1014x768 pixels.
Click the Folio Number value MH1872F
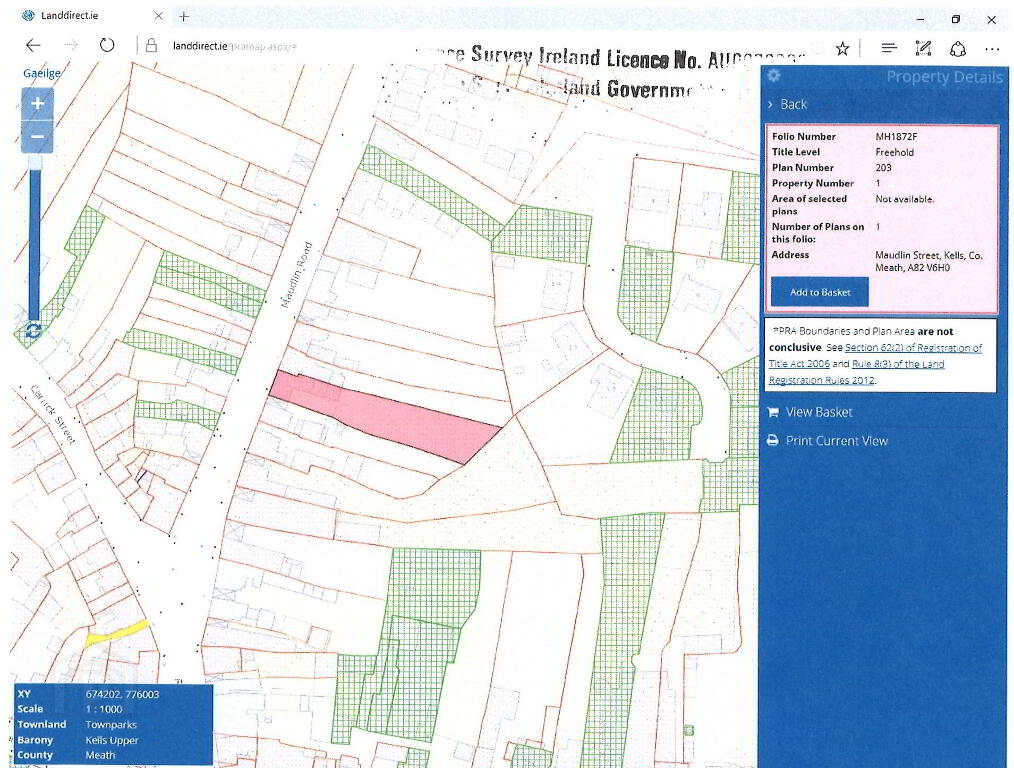point(896,136)
